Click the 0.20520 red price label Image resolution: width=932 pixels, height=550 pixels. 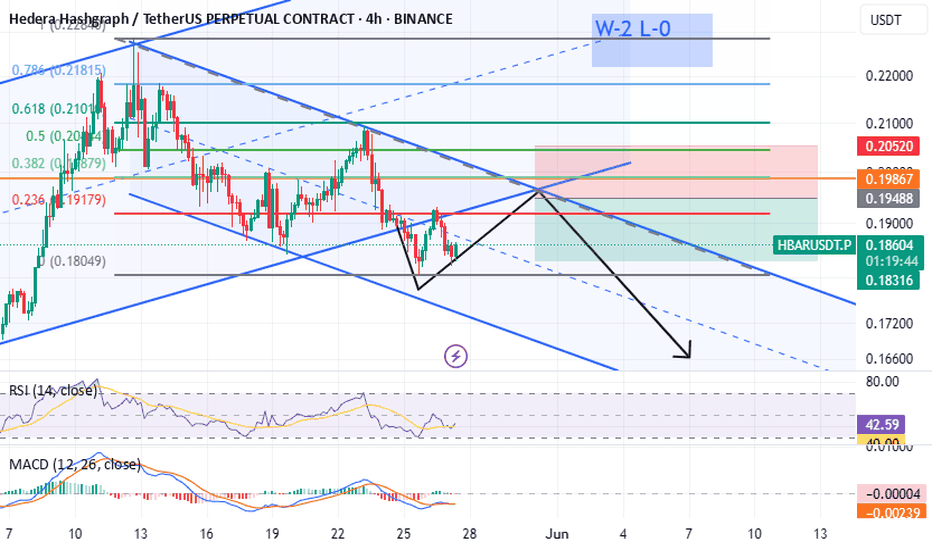pyautogui.click(x=889, y=146)
